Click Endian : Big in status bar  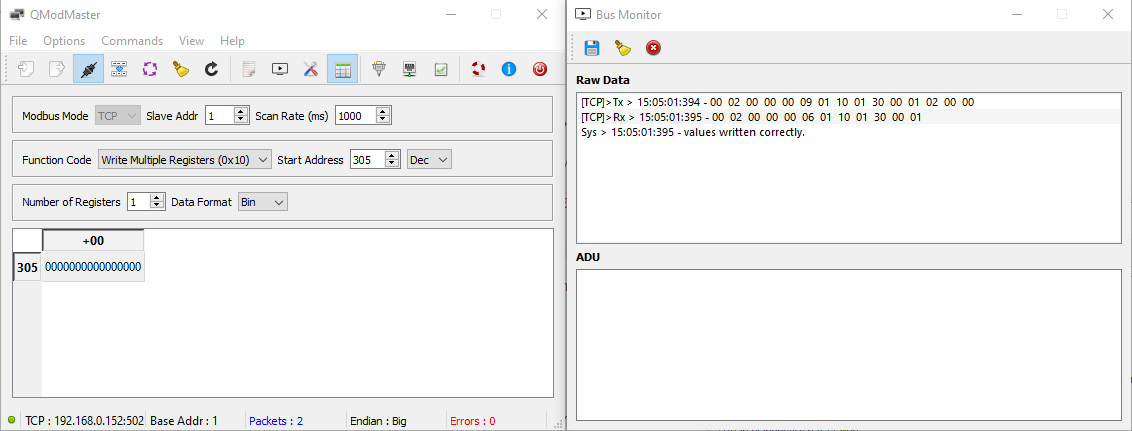(x=378, y=421)
